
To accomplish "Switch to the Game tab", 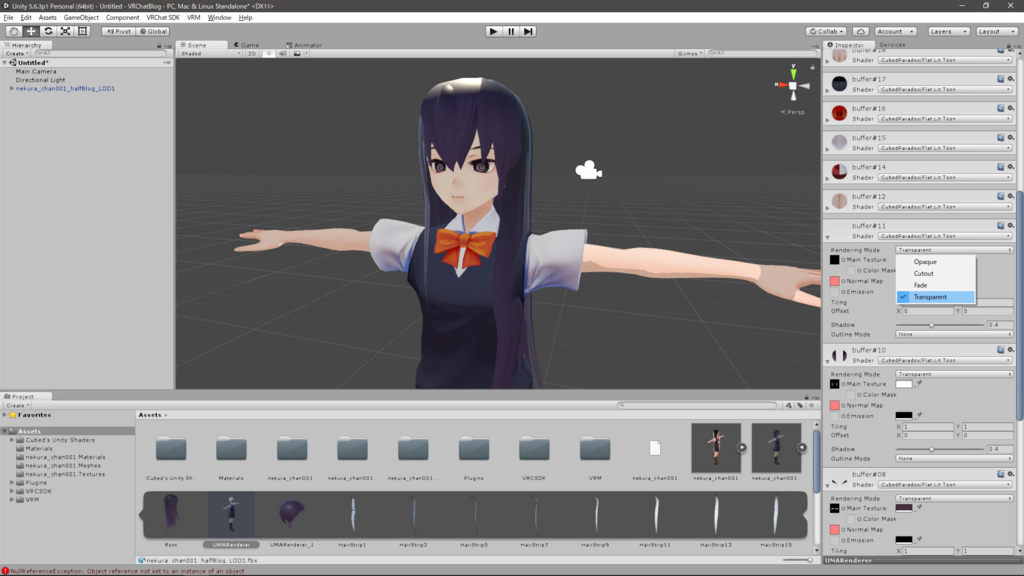I will click(246, 45).
